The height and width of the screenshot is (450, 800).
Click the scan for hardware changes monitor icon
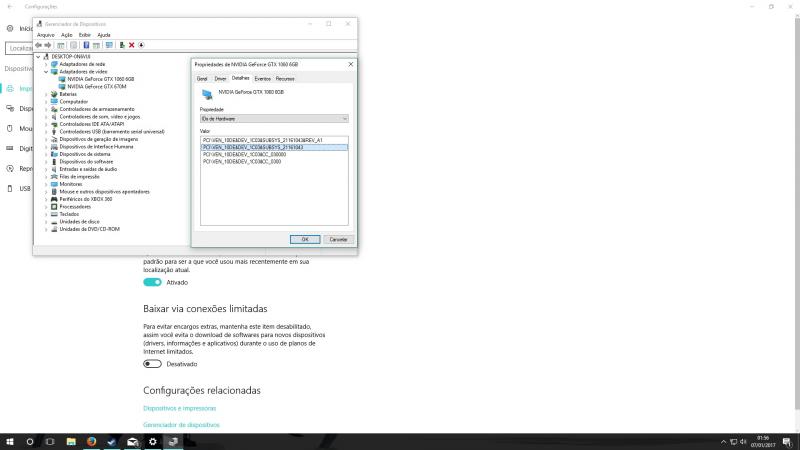pyautogui.click(x=109, y=45)
